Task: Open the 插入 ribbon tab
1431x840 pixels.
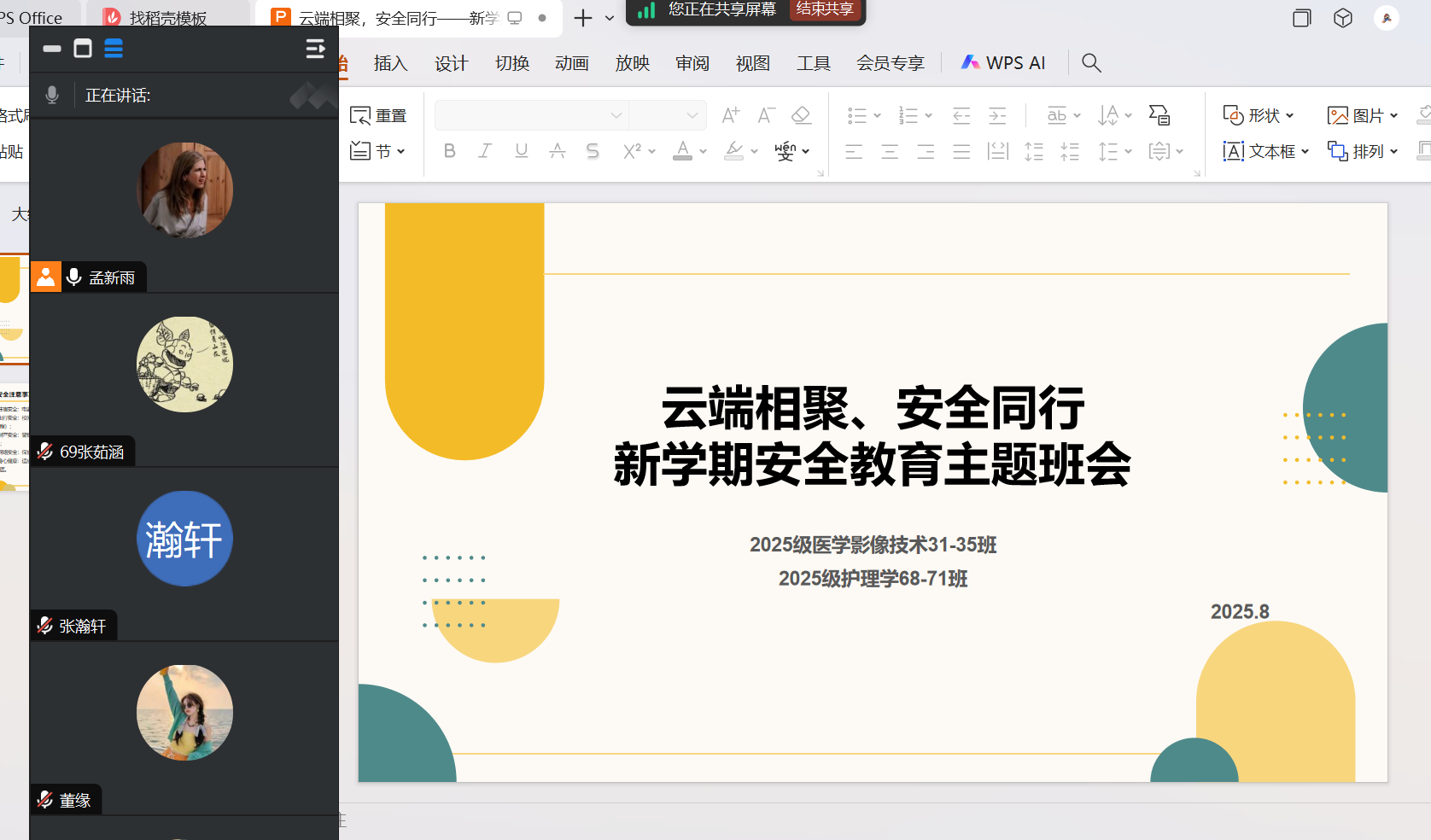Action: tap(390, 63)
